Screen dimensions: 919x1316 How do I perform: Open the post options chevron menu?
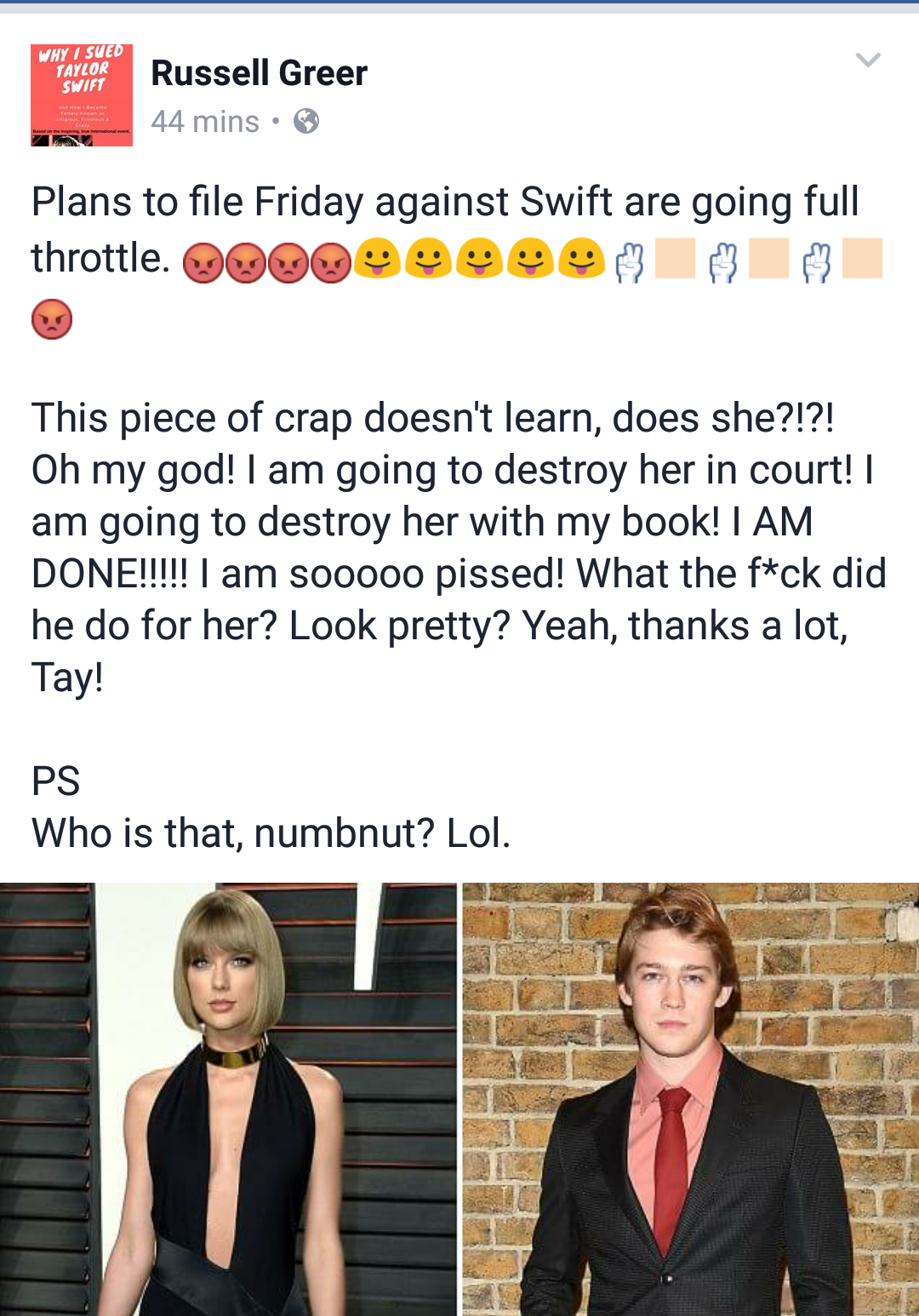(867, 60)
